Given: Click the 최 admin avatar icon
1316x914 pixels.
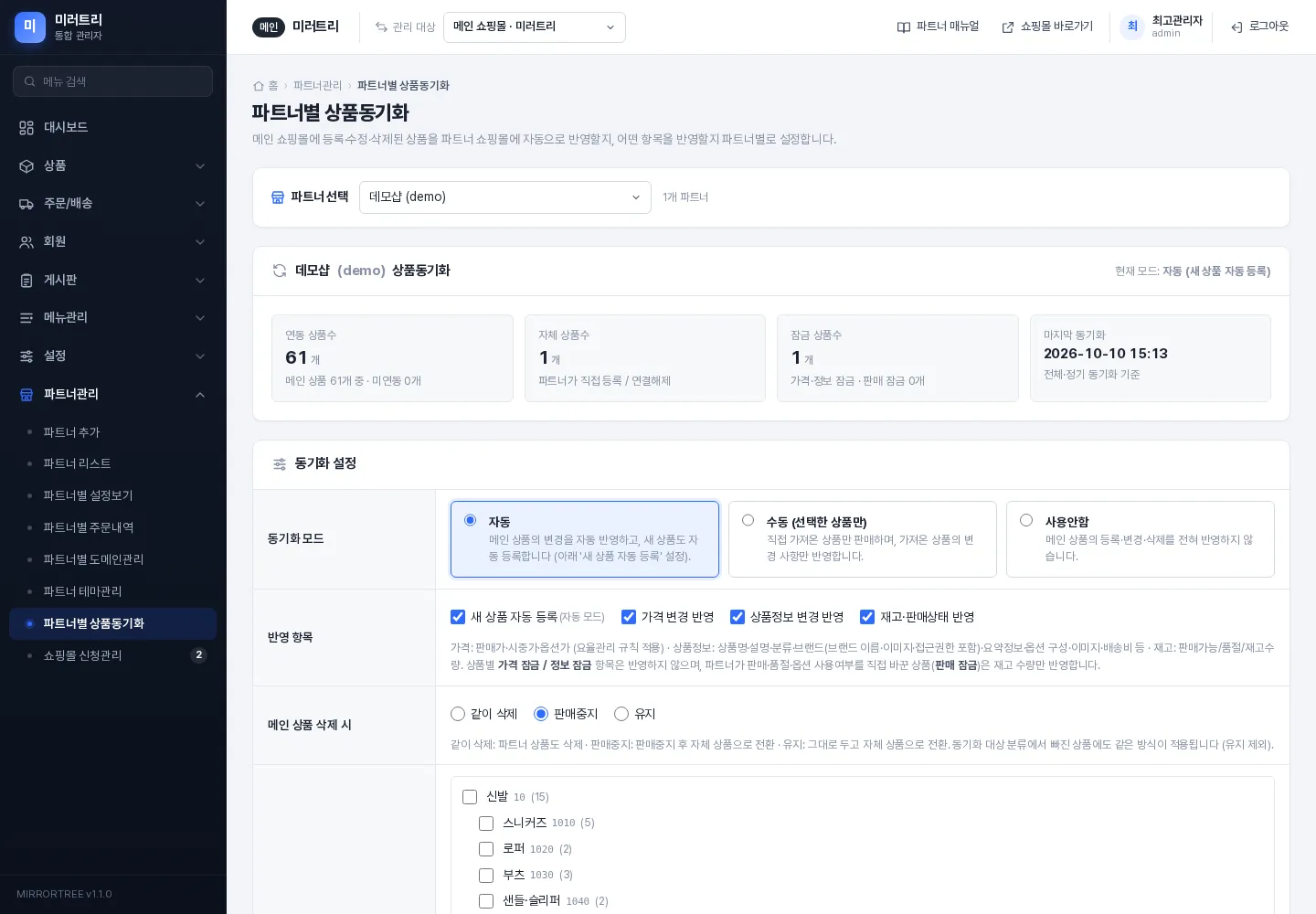Looking at the screenshot, I should [1132, 27].
